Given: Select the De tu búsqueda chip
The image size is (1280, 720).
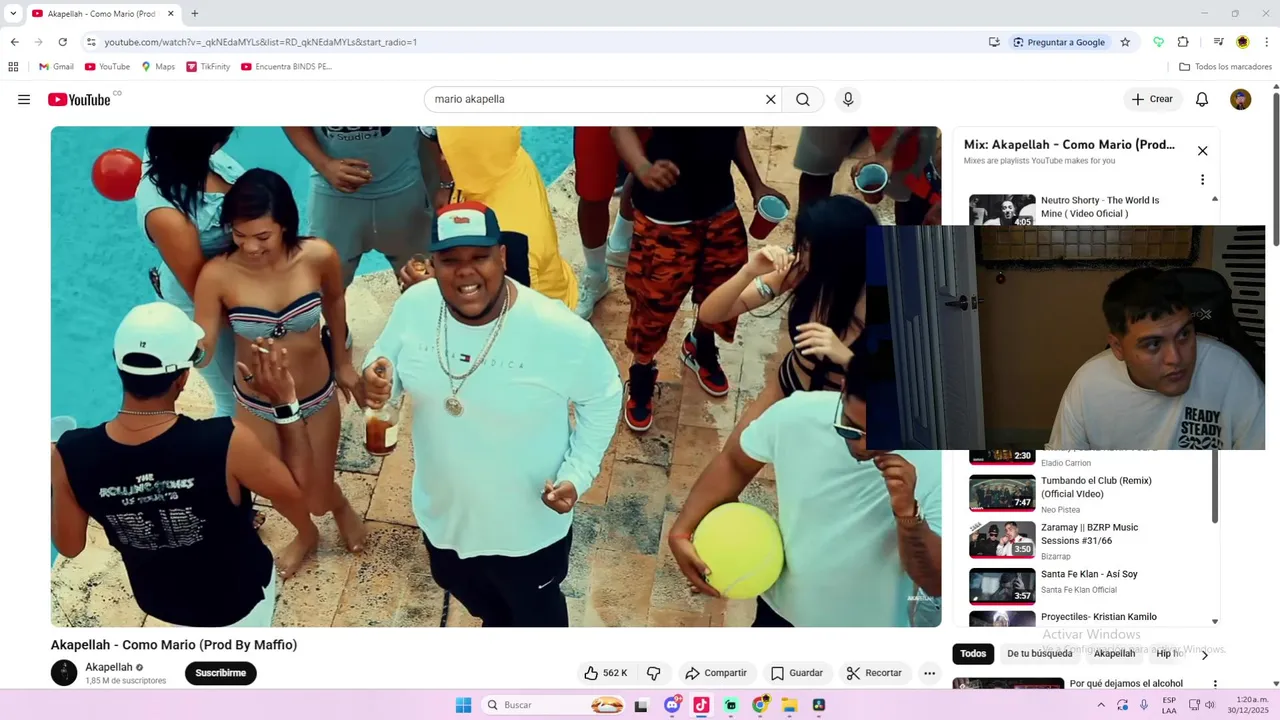Looking at the screenshot, I should point(1039,654).
